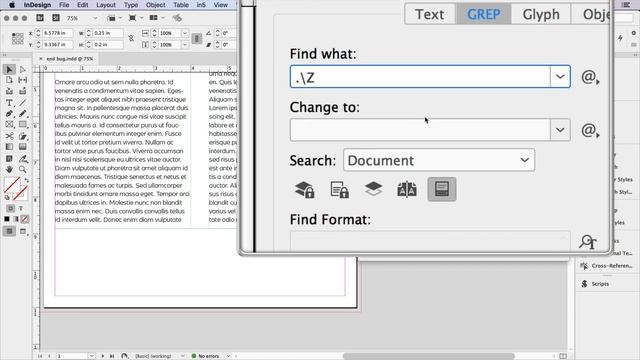Select the GREP tab

tap(483, 14)
